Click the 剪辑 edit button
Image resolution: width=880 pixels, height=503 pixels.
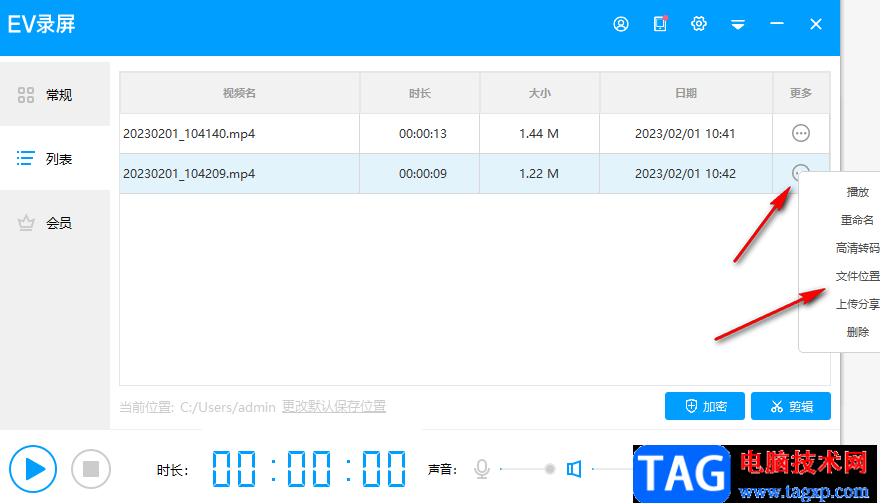point(791,406)
